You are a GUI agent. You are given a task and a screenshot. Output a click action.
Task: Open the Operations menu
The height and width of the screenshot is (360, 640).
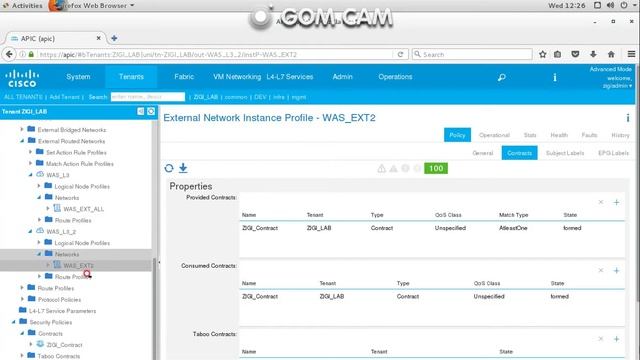click(x=395, y=77)
